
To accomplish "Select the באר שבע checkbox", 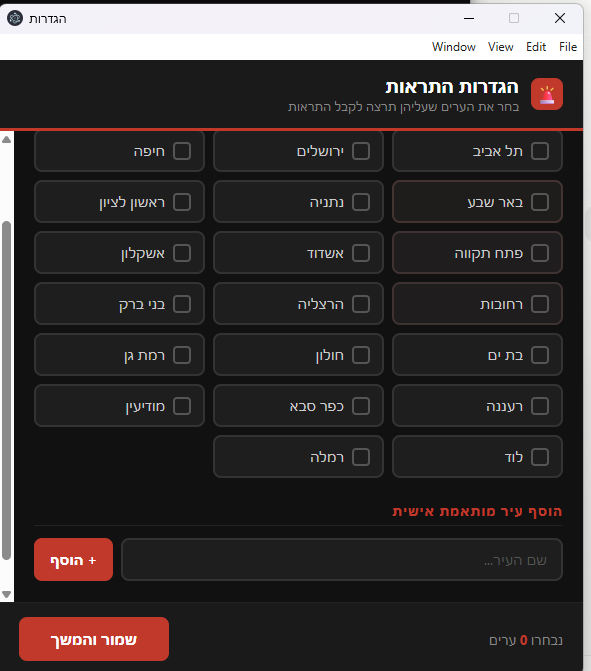I will pos(540,202).
